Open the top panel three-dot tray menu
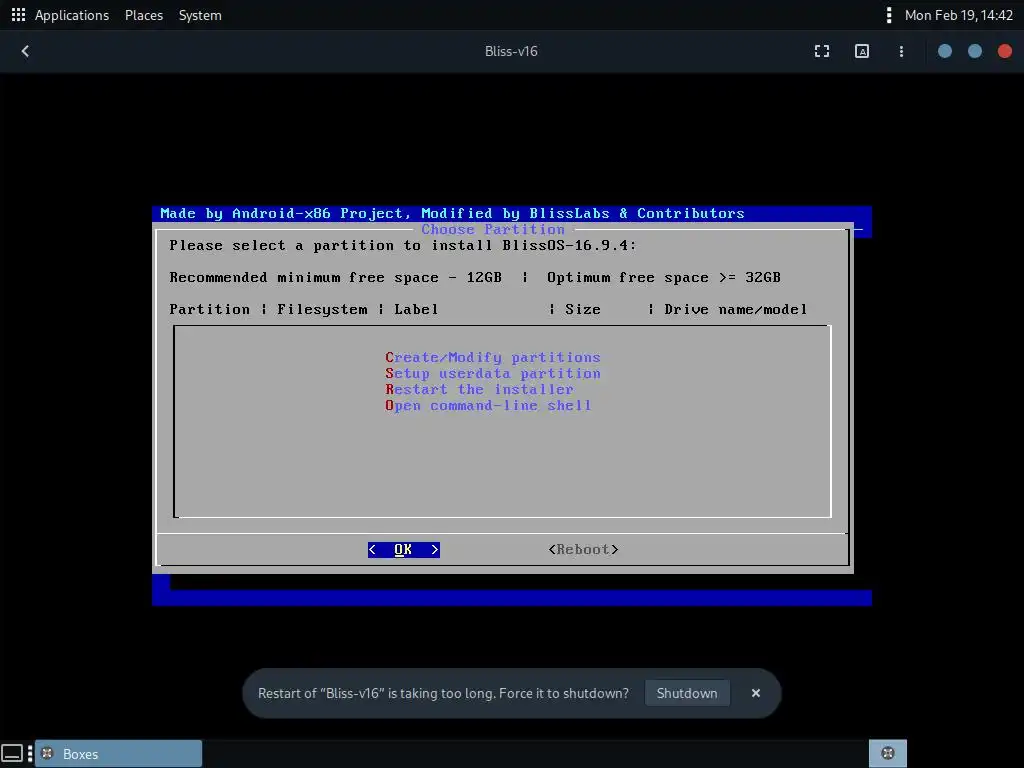 point(888,15)
